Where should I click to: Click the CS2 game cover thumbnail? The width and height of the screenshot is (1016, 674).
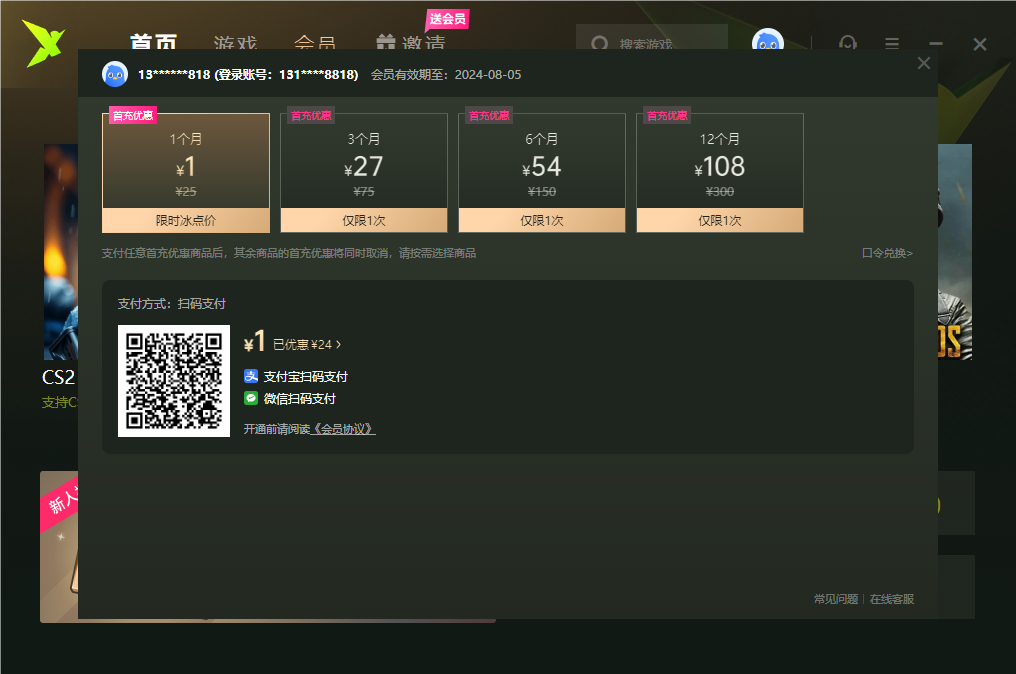(x=61, y=251)
